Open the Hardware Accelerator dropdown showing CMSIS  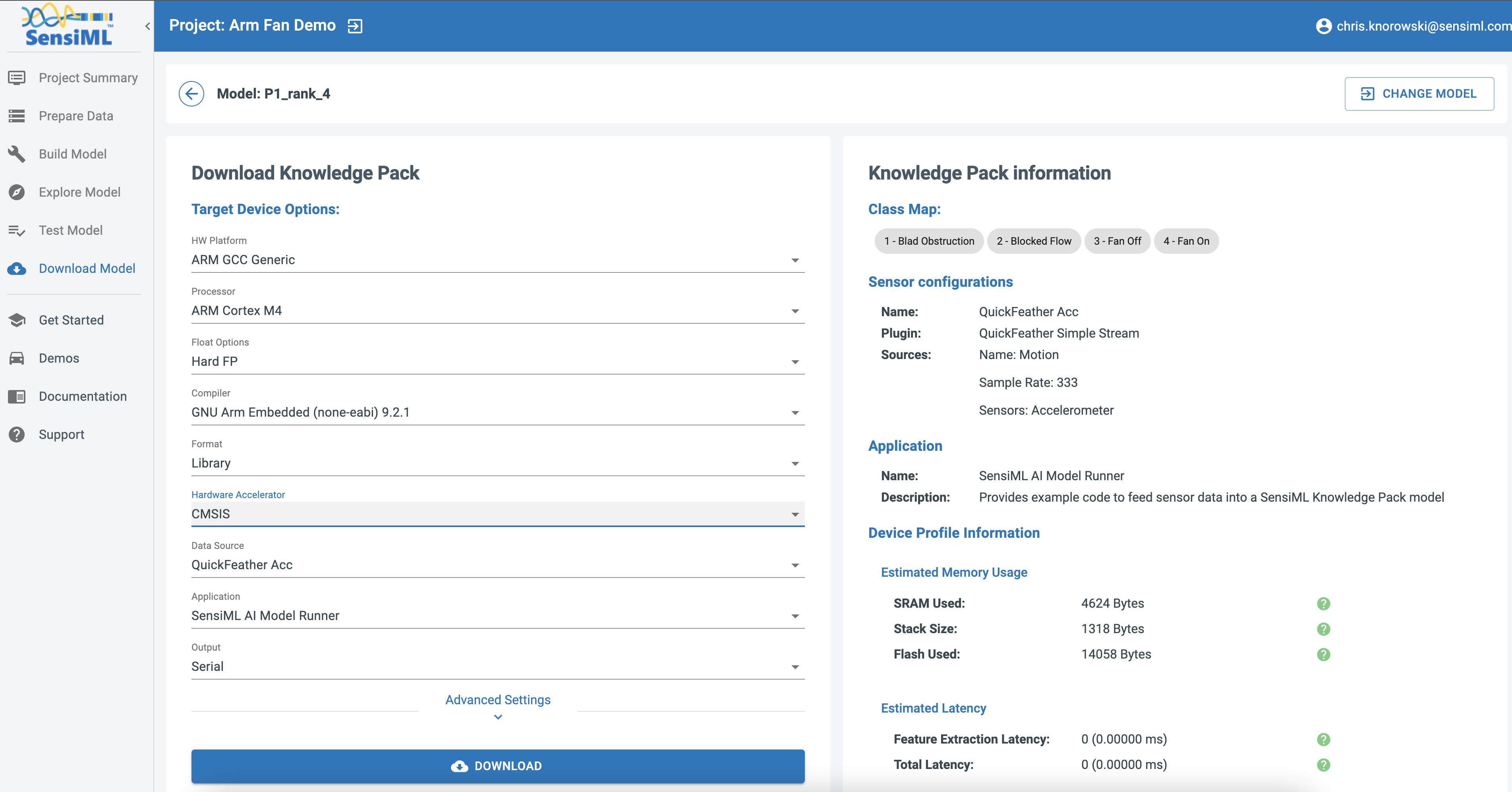[498, 514]
